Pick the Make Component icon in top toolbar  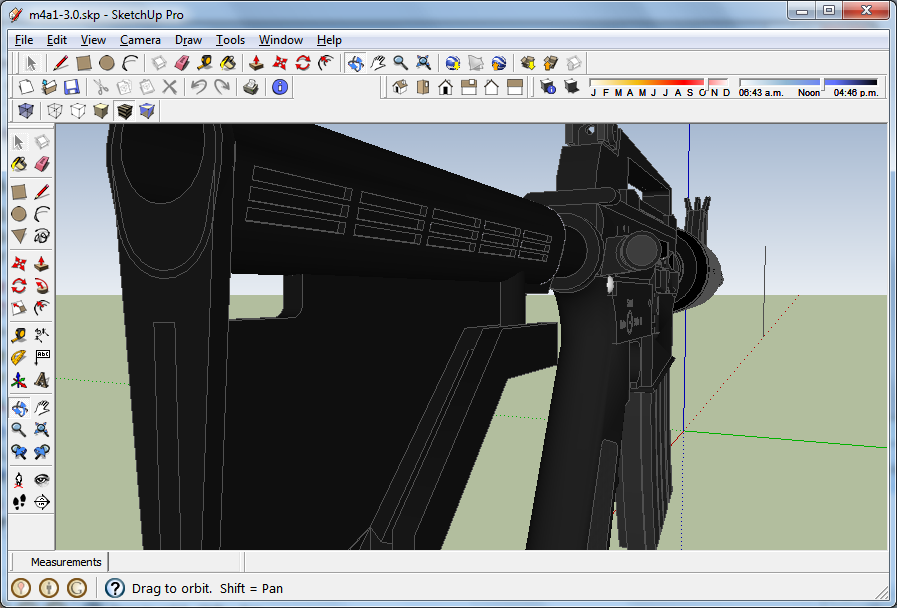pyautogui.click(x=159, y=63)
